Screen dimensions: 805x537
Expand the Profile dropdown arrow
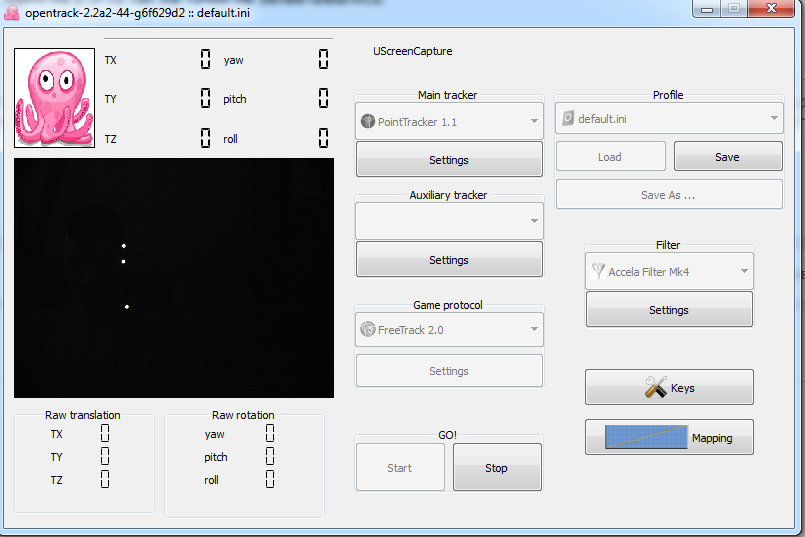point(774,118)
